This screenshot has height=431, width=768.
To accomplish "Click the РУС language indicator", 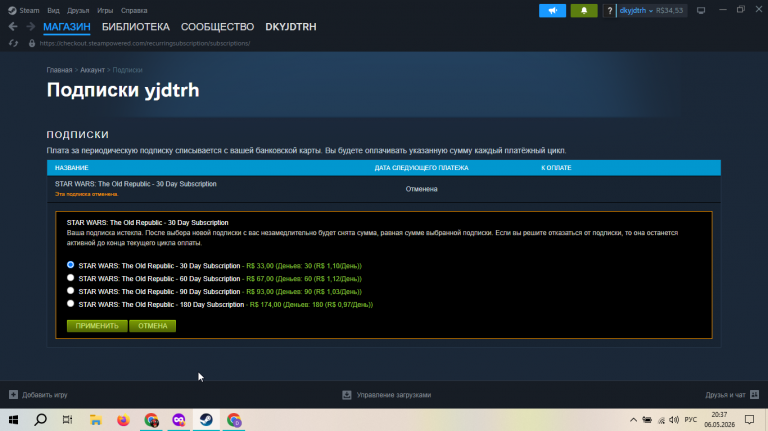I will coord(691,420).
